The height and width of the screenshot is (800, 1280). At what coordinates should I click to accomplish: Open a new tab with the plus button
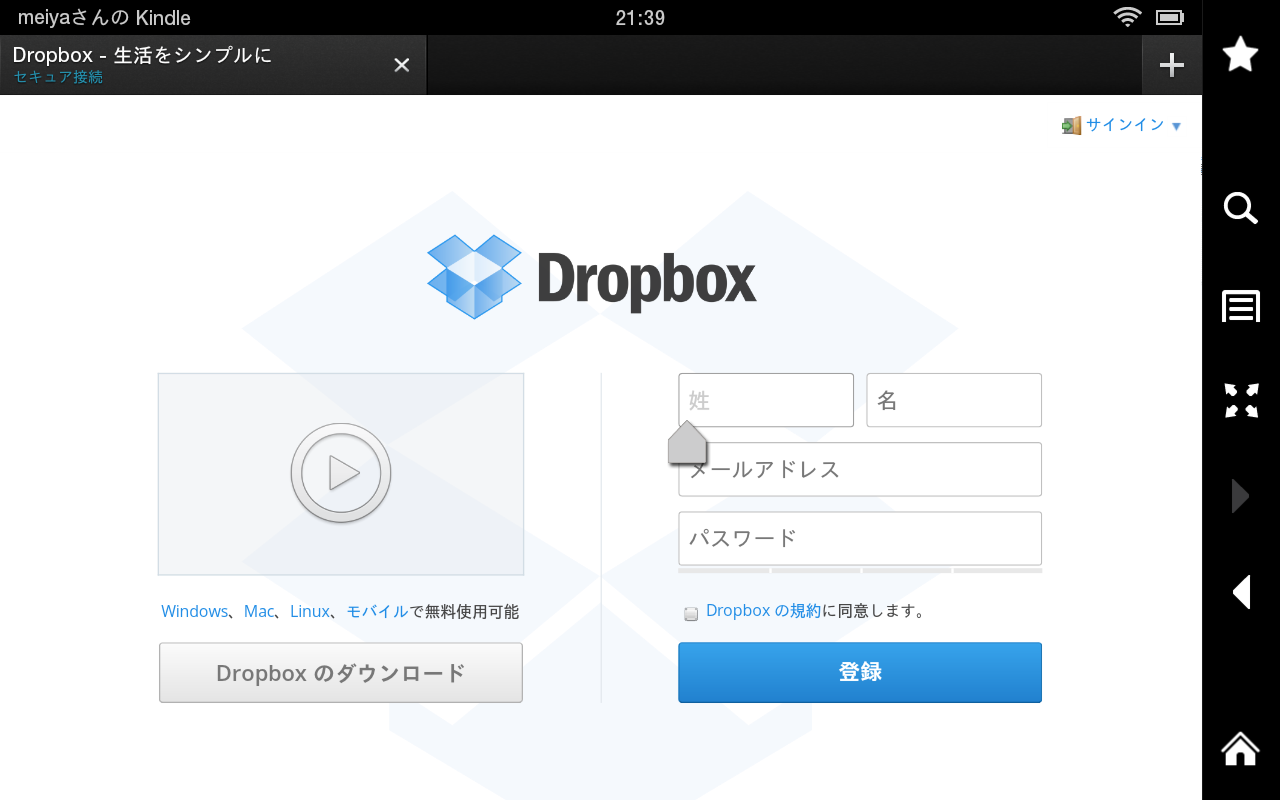[x=1172, y=65]
